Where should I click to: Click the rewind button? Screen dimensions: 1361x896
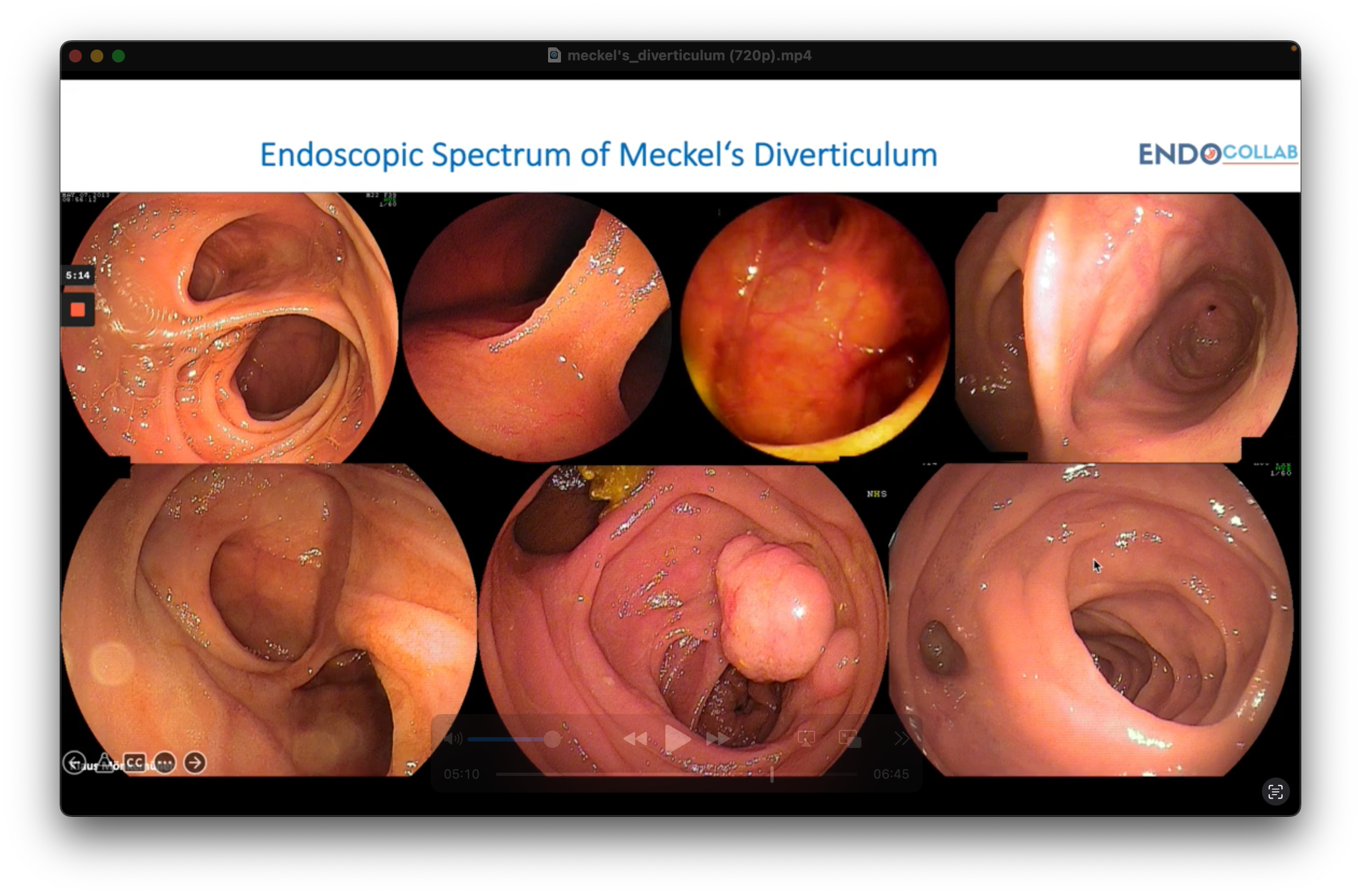pyautogui.click(x=635, y=739)
